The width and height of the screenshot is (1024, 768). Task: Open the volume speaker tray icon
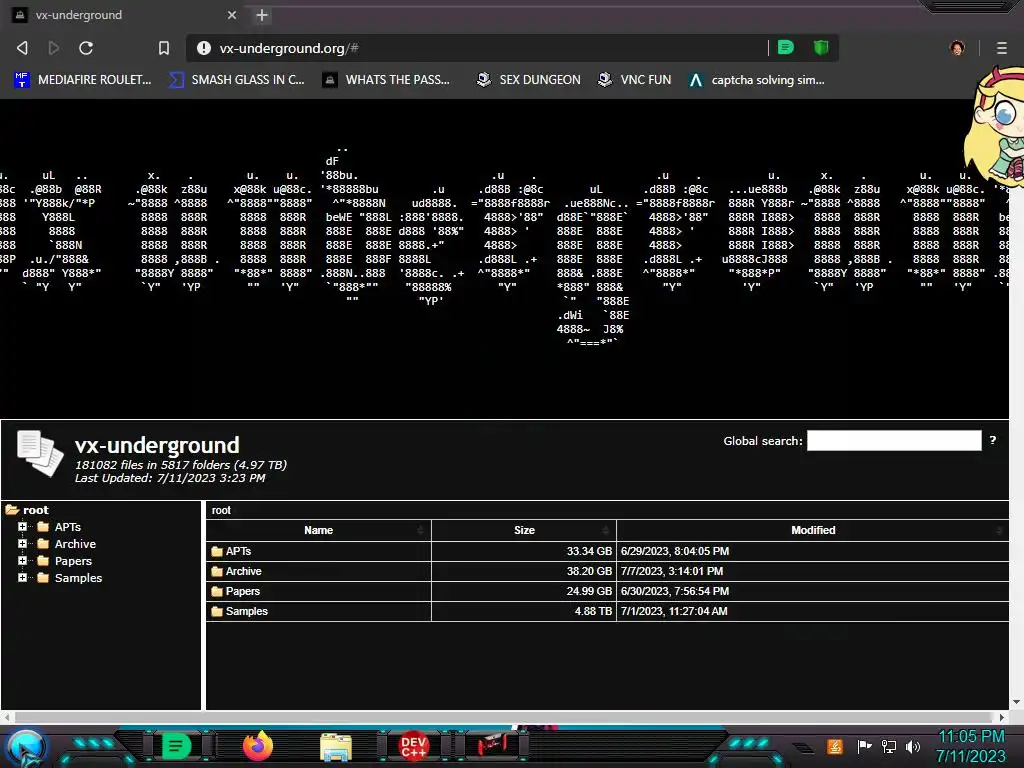tap(913, 746)
